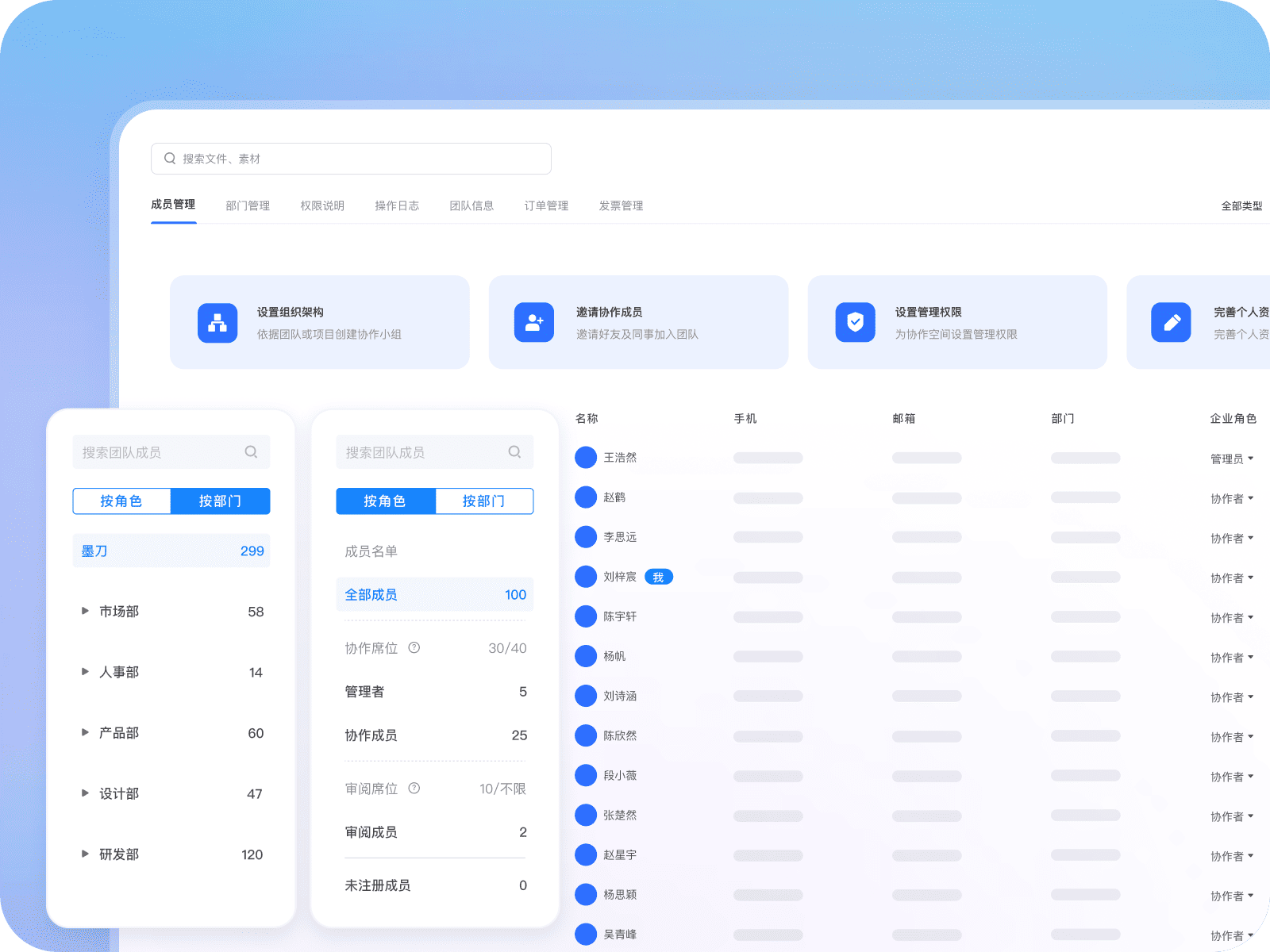Screen dimensions: 1270x952
Task: Click help icon beside 协作席位
Action: pos(414,648)
